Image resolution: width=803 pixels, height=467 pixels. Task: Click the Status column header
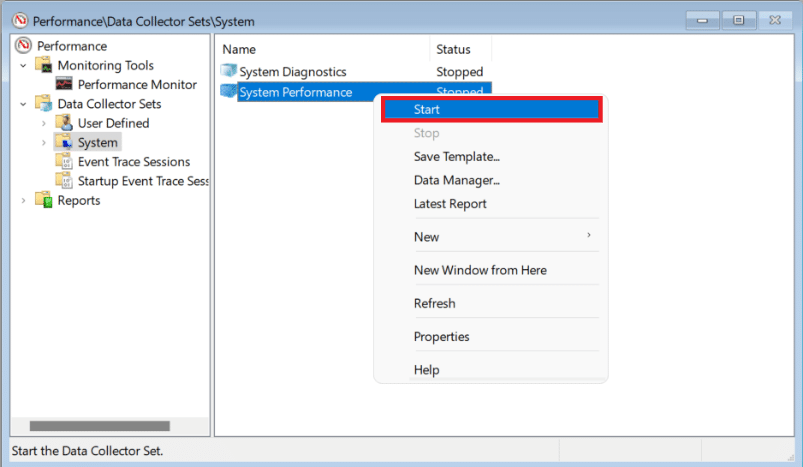point(453,49)
